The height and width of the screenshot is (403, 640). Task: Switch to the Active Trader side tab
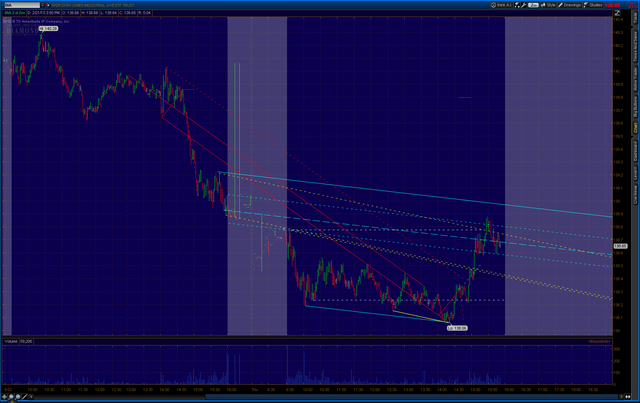(635, 79)
